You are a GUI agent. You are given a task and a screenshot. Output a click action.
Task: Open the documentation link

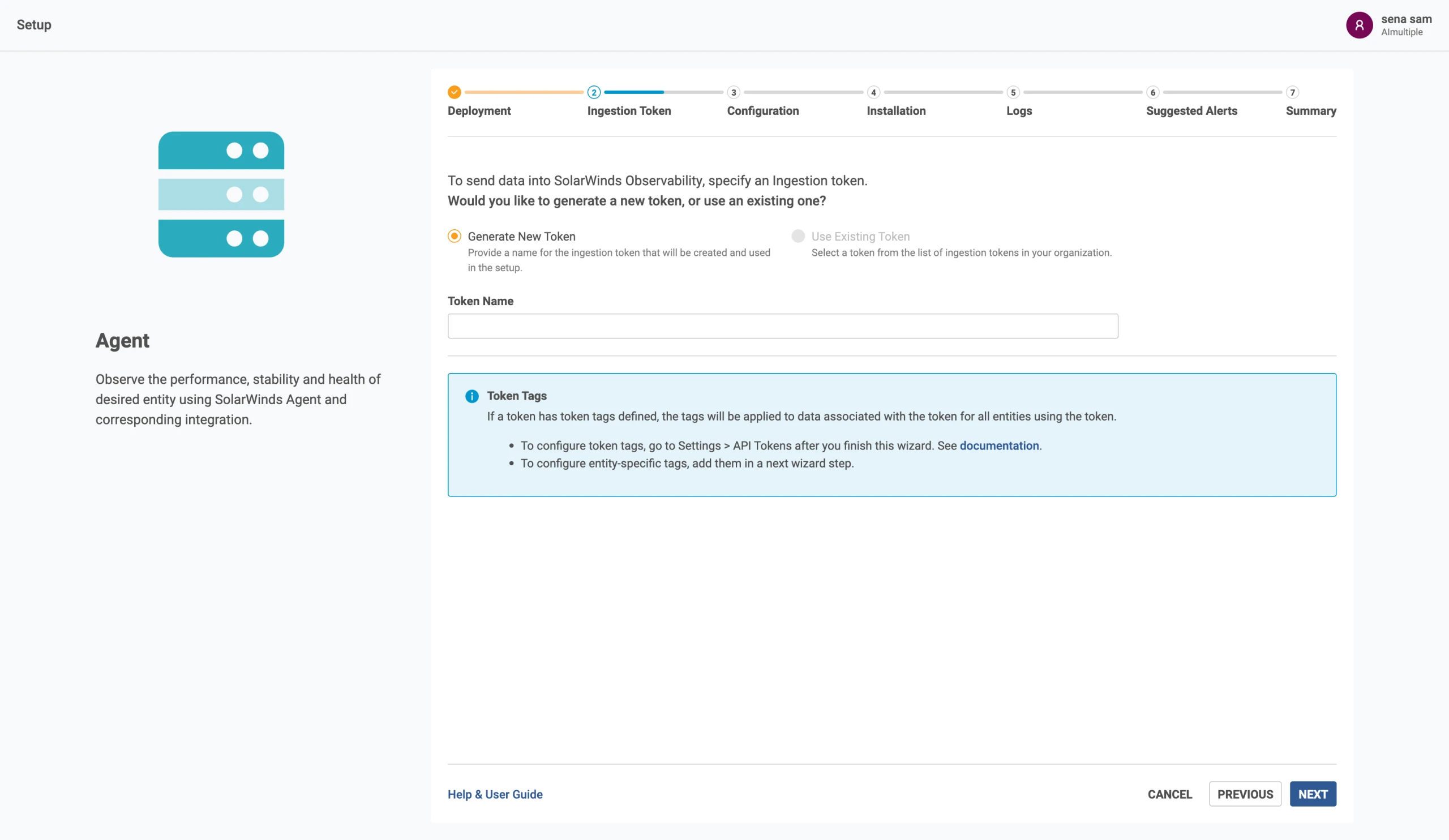coord(999,445)
